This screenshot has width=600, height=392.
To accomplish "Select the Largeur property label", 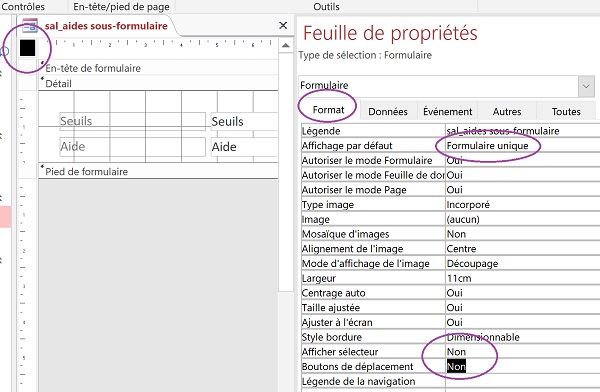I will click(373, 278).
